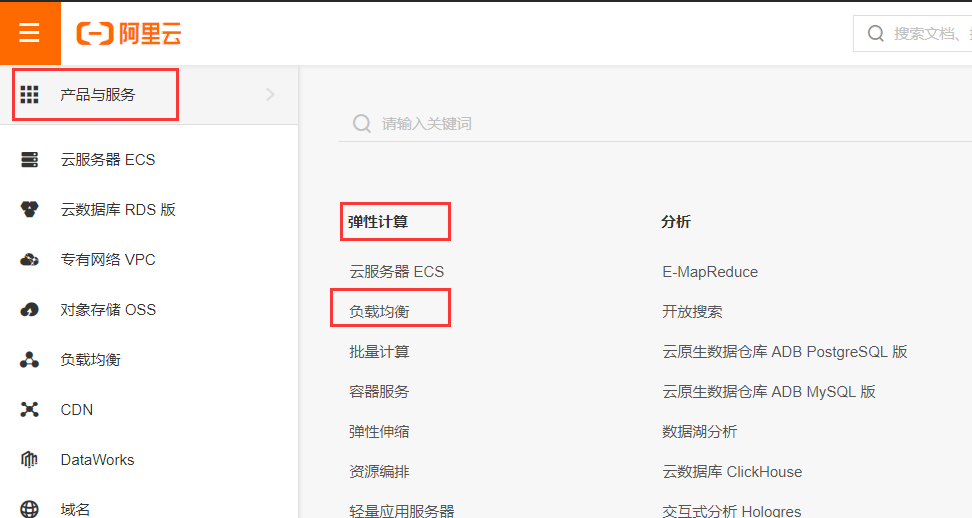Image resolution: width=972 pixels, height=518 pixels.
Task: Open E-MapReduce link
Action: click(x=710, y=272)
